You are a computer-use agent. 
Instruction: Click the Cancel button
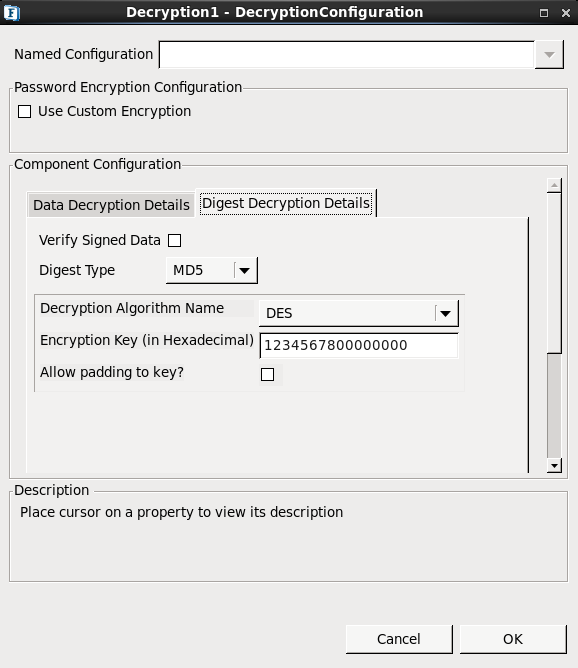(399, 639)
